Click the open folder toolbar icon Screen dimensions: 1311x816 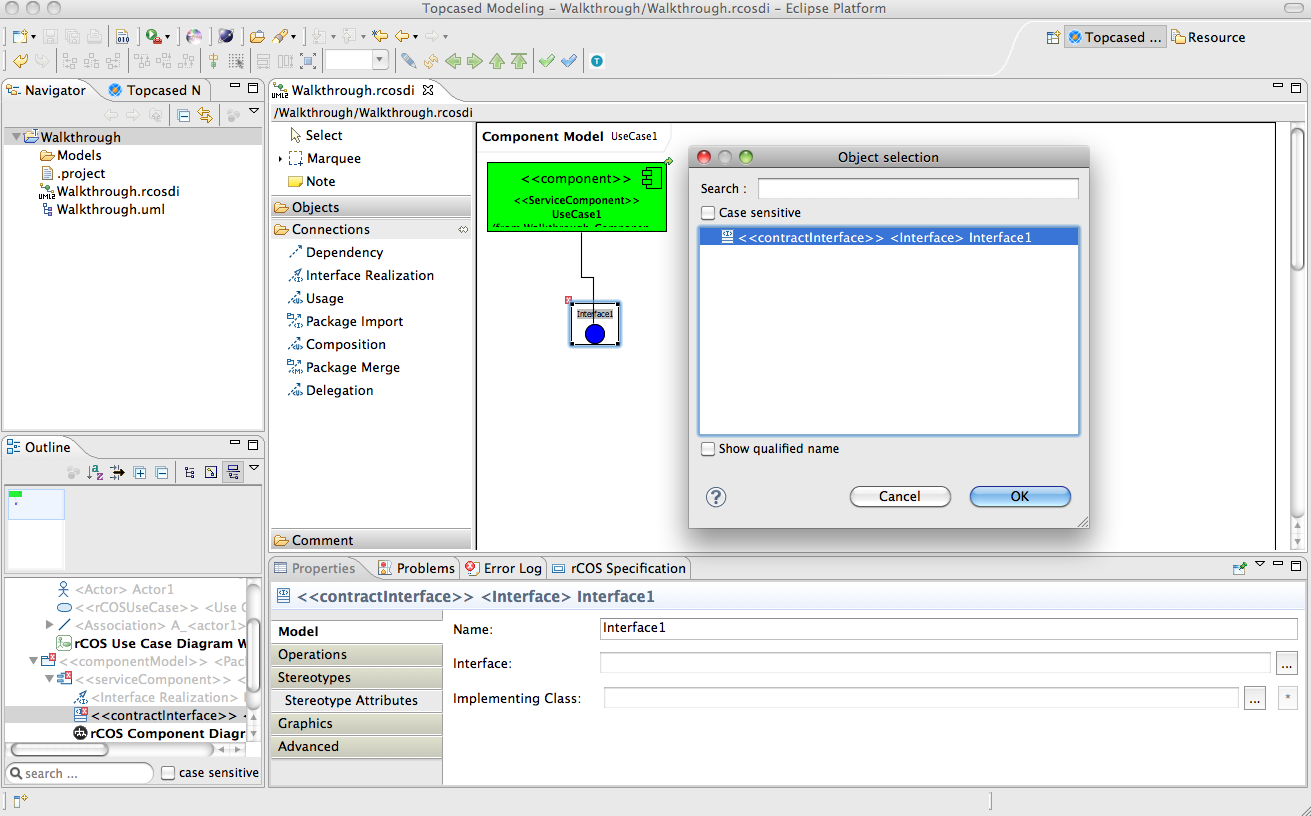[257, 37]
